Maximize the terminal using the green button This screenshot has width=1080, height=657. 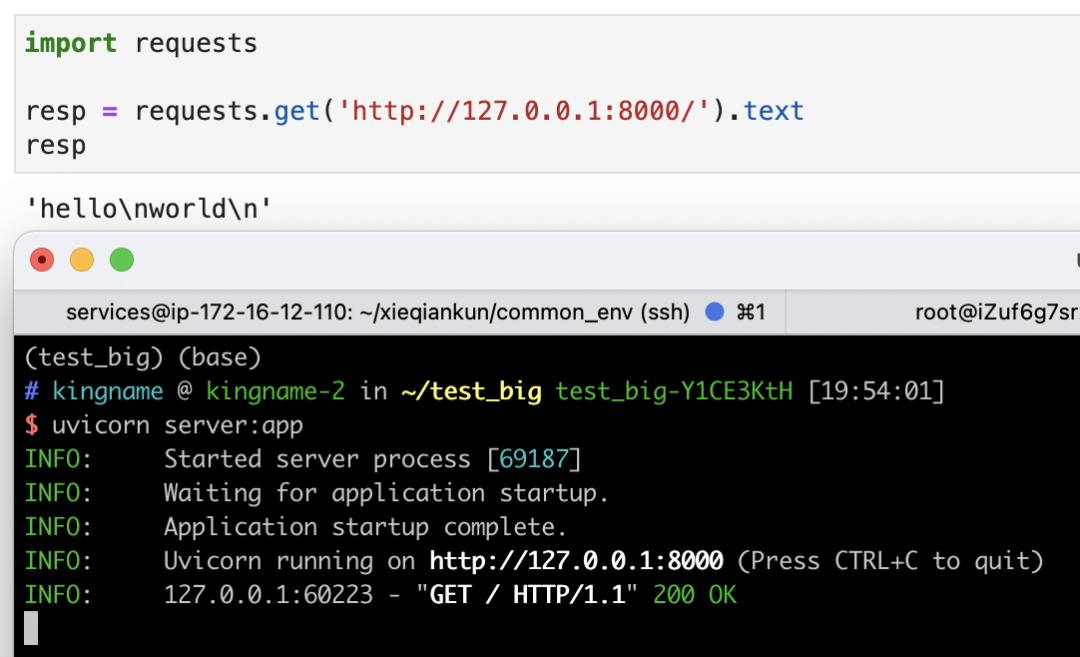(122, 261)
